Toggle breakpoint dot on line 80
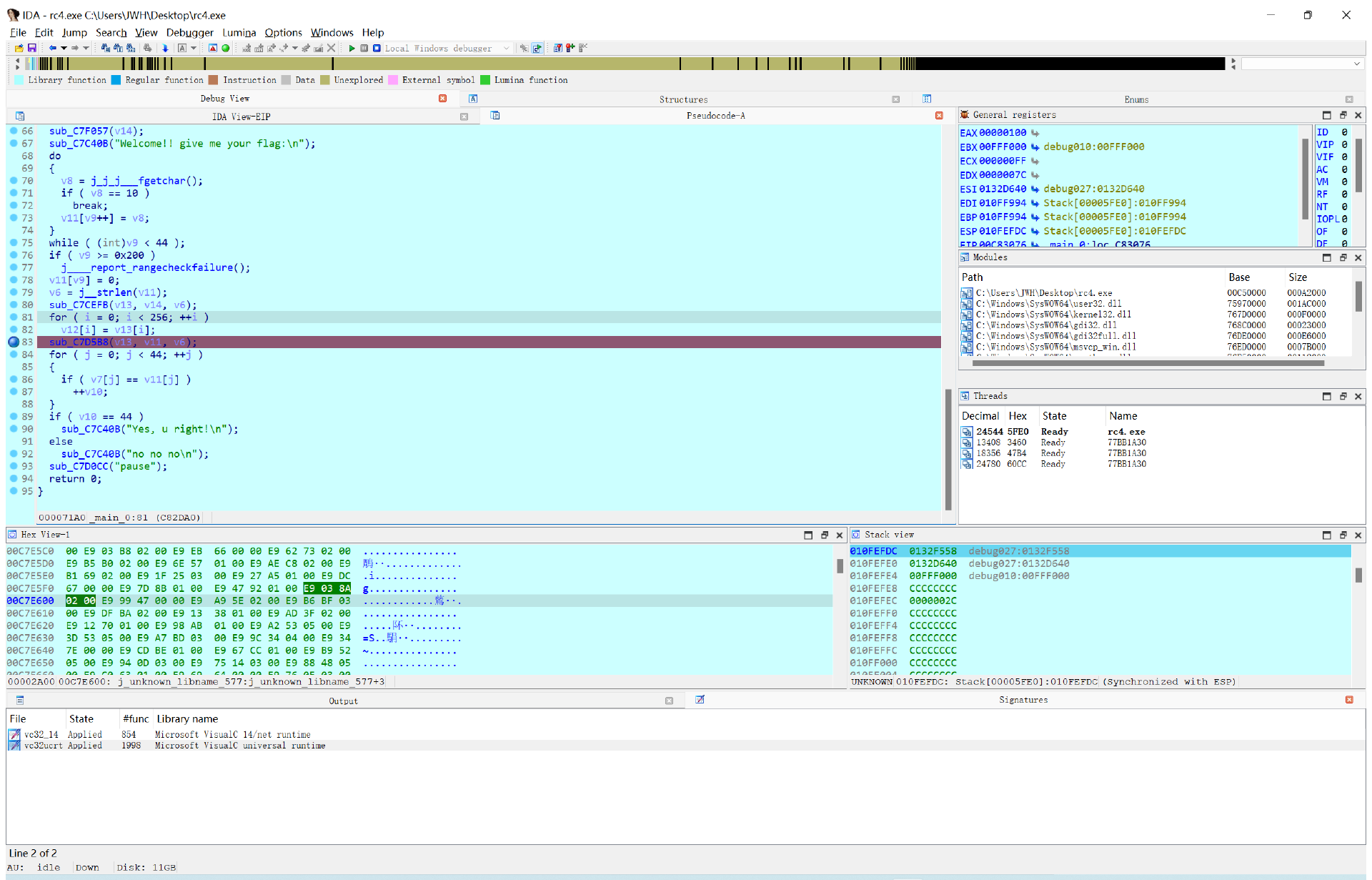Image resolution: width=1372 pixels, height=880 pixels. (x=14, y=305)
